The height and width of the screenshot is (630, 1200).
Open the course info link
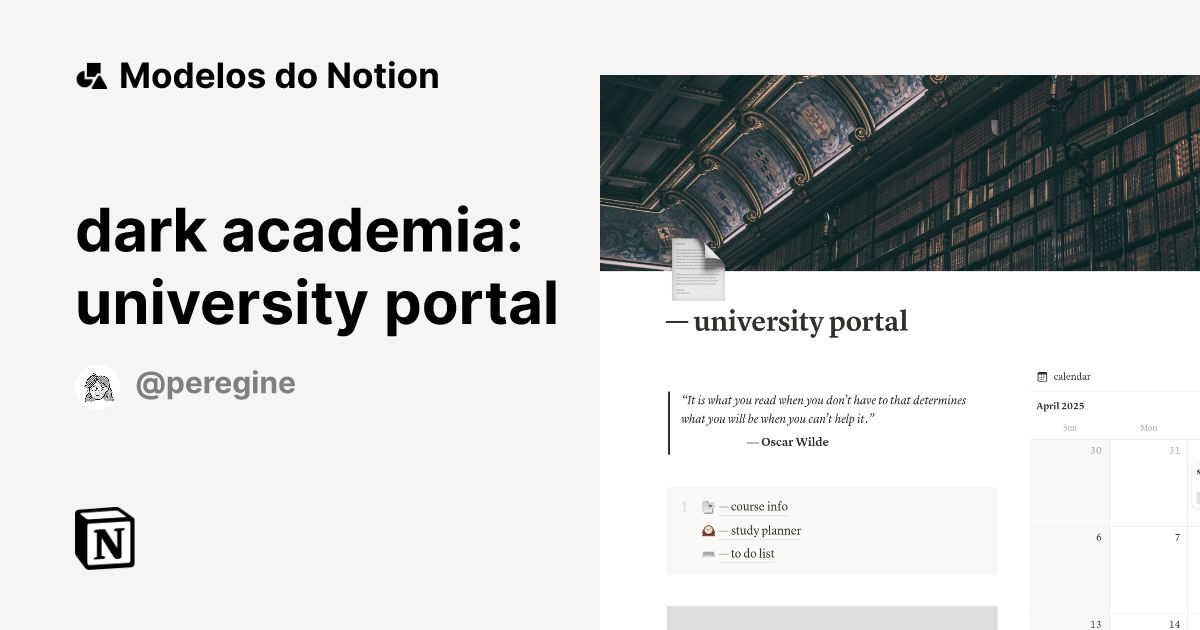[x=761, y=507]
